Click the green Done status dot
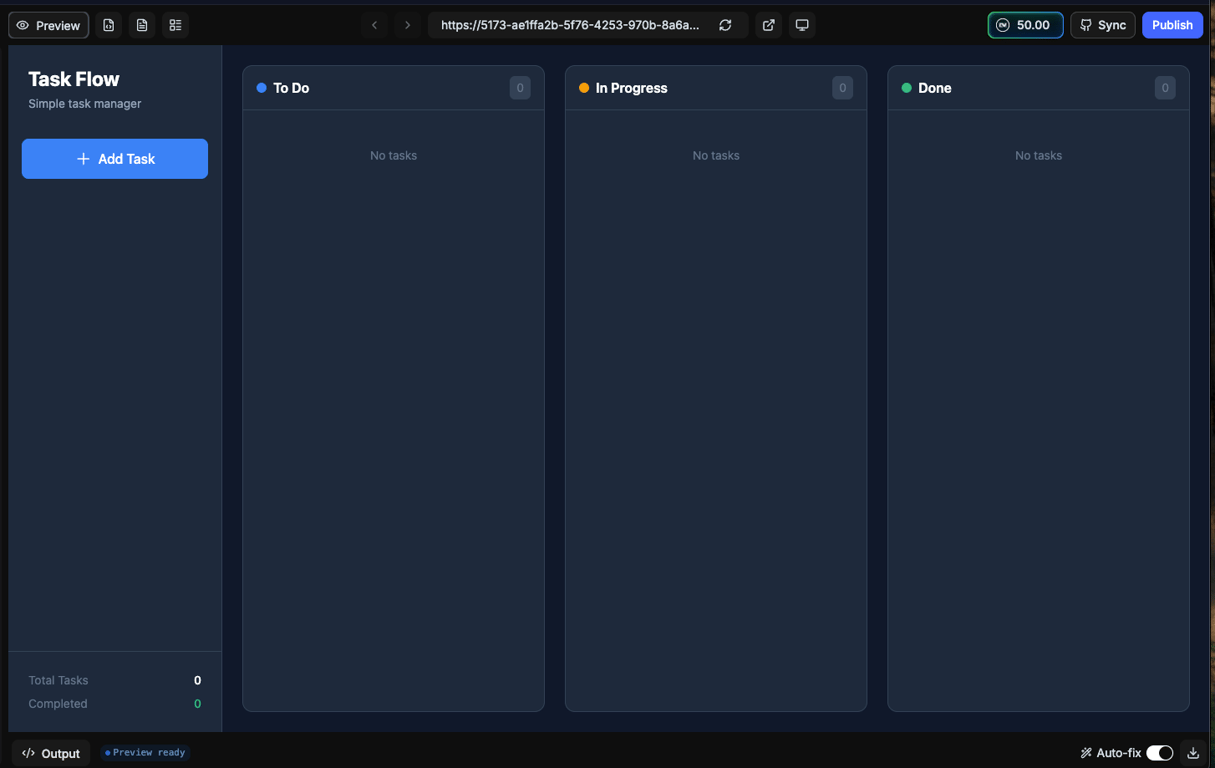The image size is (1215, 768). coord(907,88)
